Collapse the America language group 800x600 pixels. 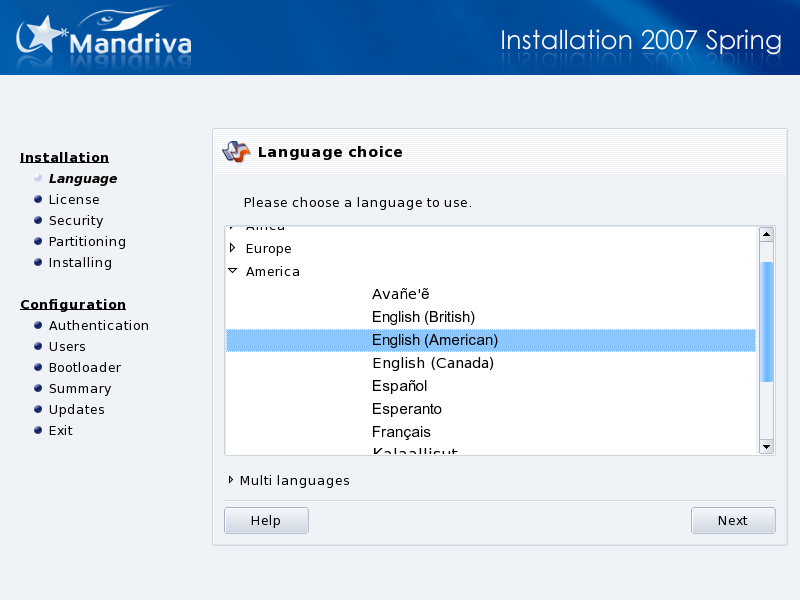(232, 271)
